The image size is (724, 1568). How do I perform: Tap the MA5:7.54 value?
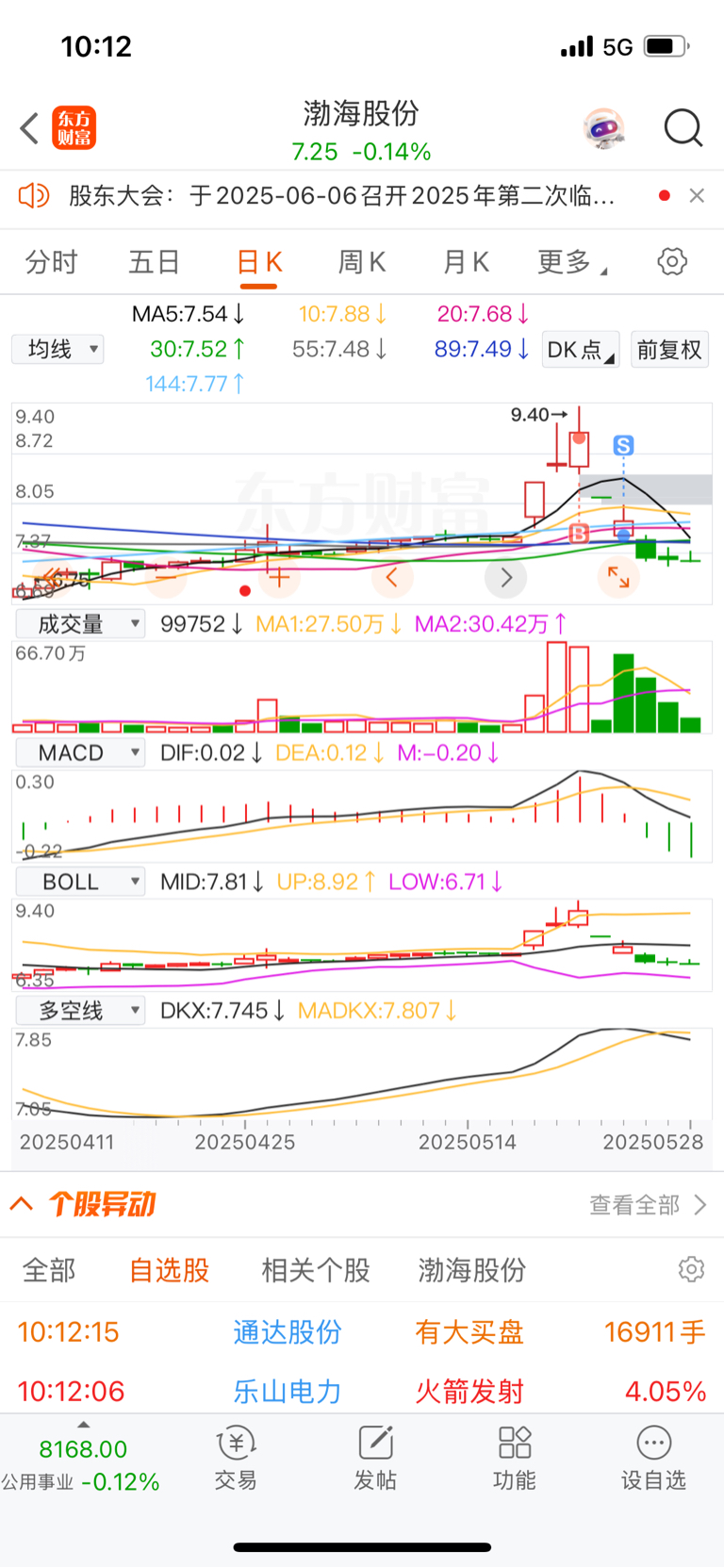pos(189,313)
